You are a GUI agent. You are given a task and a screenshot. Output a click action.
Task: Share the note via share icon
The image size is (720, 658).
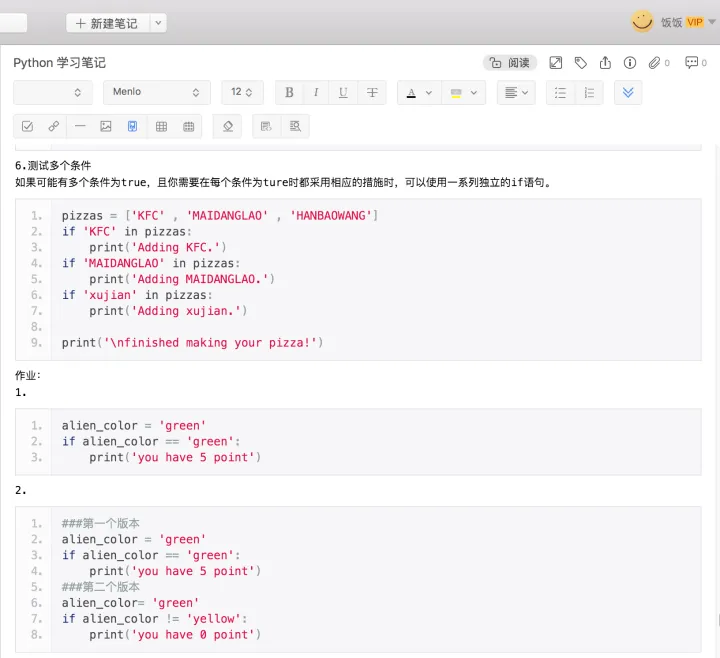coord(605,62)
